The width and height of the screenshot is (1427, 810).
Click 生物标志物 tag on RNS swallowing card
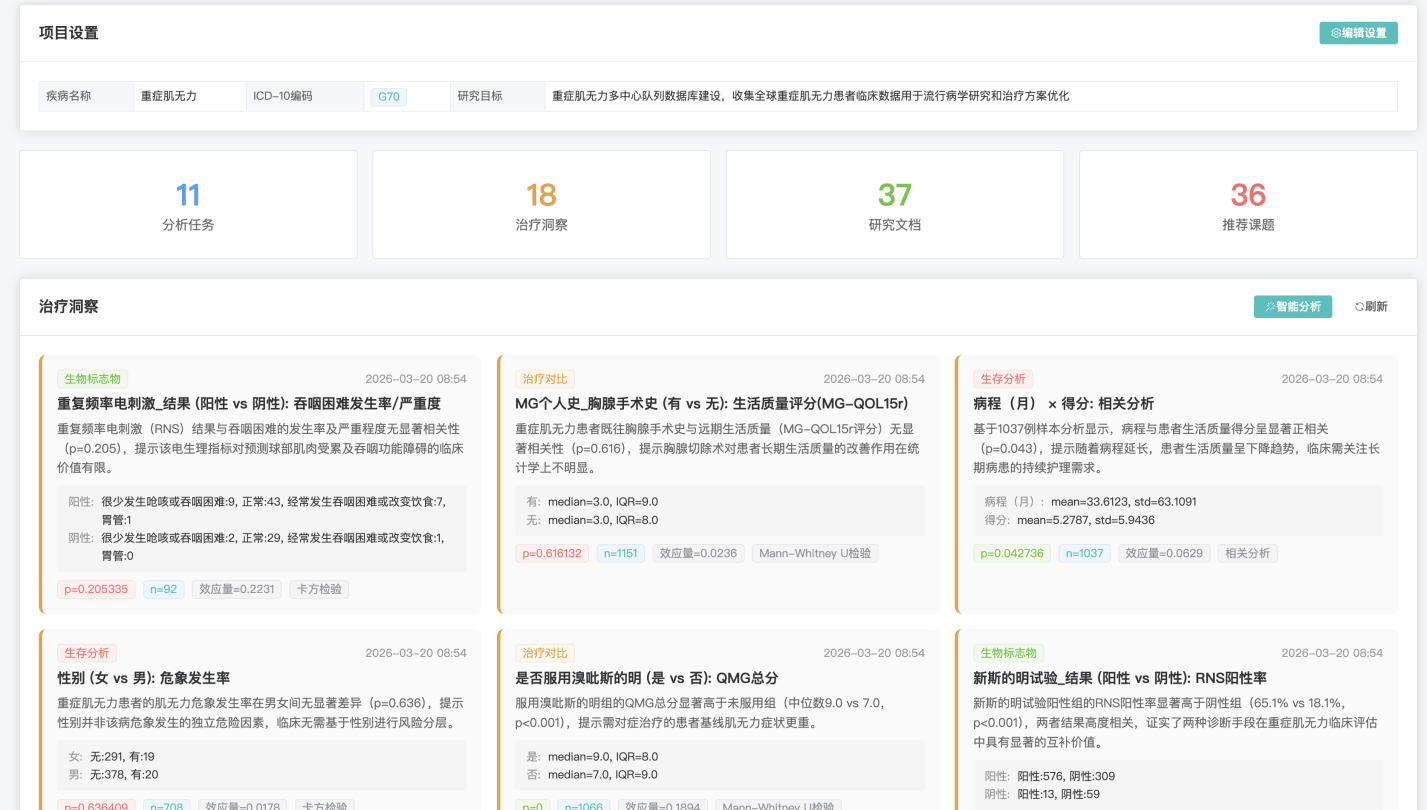pos(92,379)
